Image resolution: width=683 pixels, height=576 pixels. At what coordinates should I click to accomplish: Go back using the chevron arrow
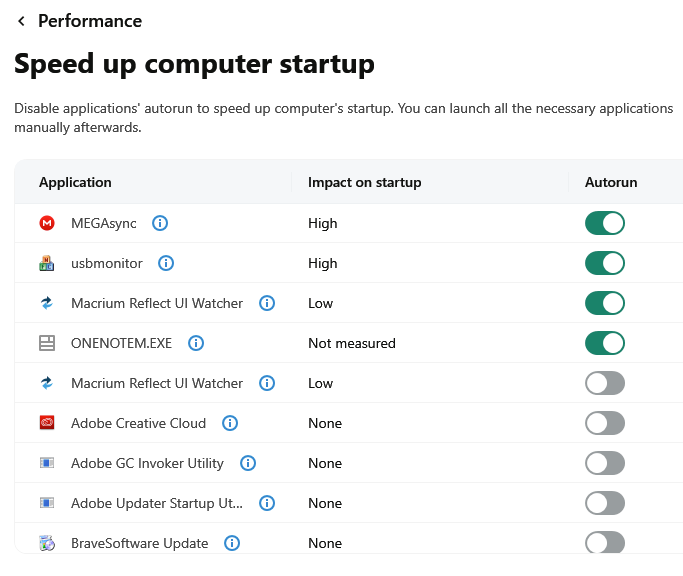pos(21,21)
